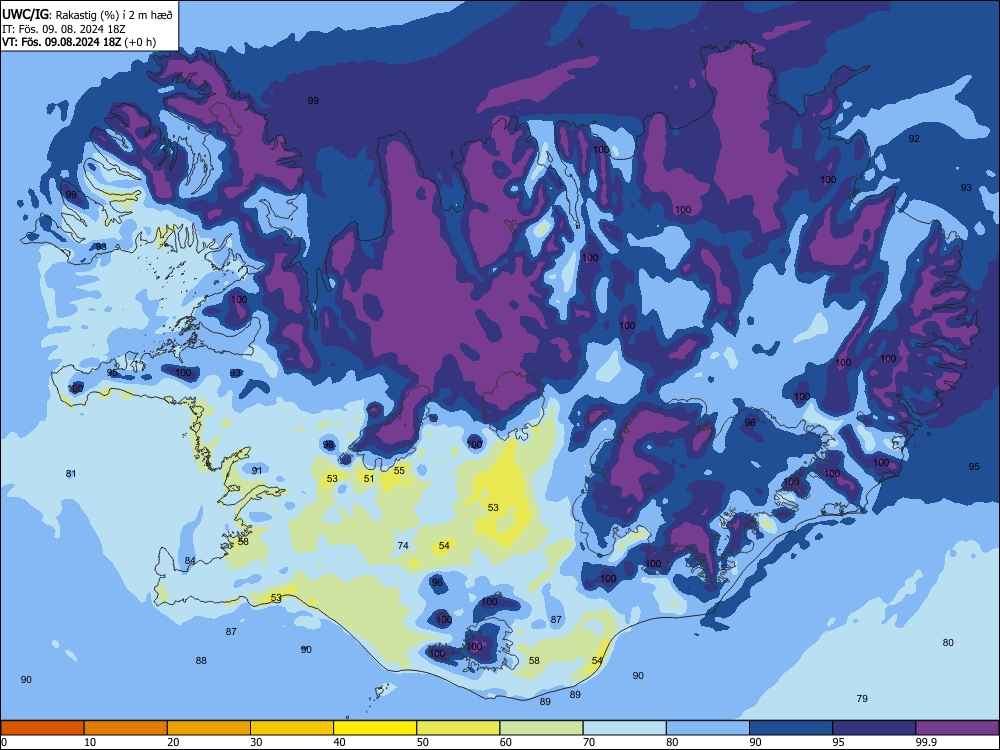Select the 'IT: Fös. 09. 08. 2024 18Z' line
The width and height of the screenshot is (1000, 750).
[64, 29]
